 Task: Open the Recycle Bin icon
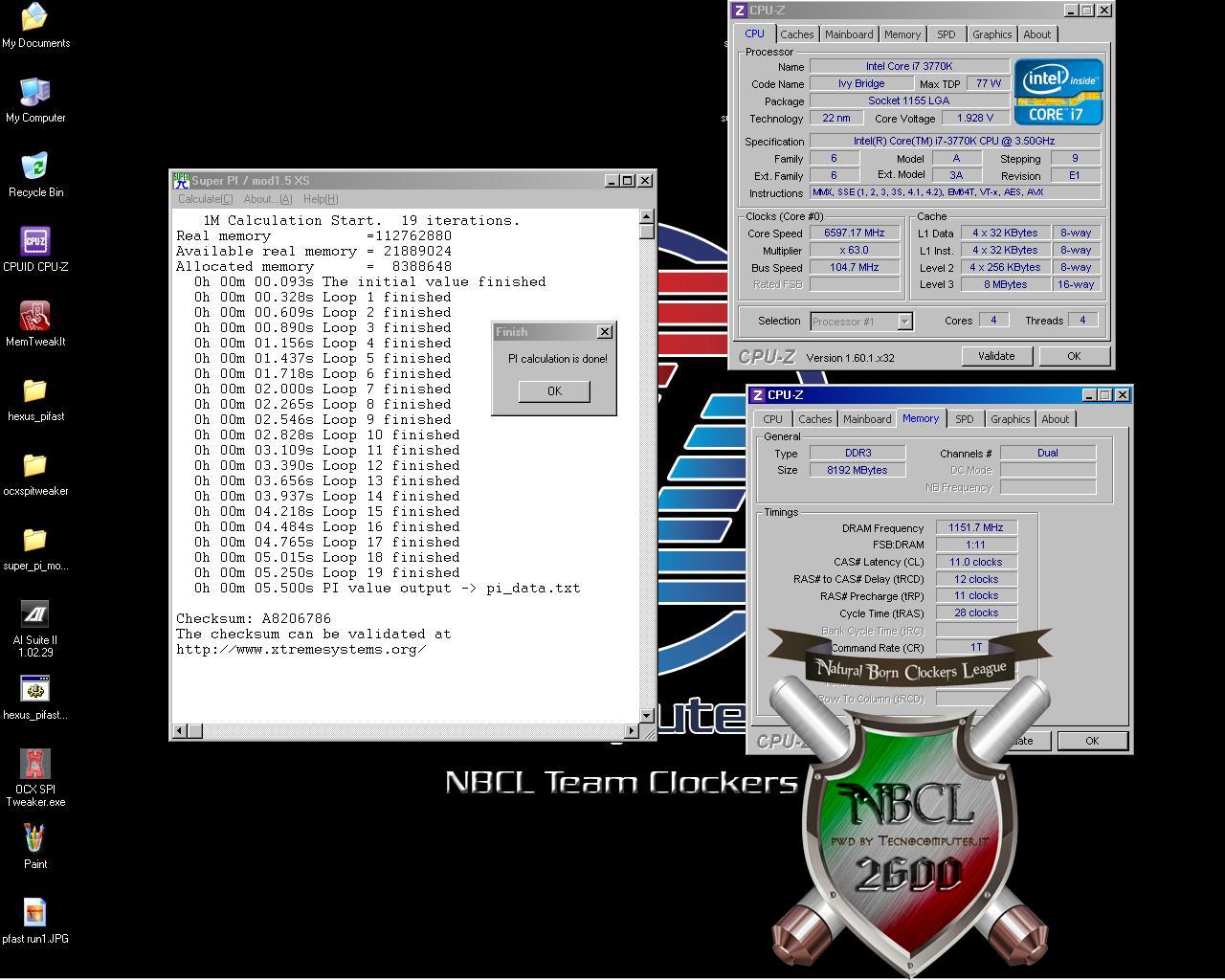point(35,174)
